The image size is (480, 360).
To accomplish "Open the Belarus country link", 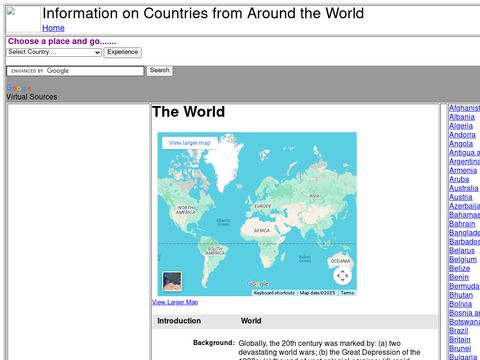I will tap(462, 251).
